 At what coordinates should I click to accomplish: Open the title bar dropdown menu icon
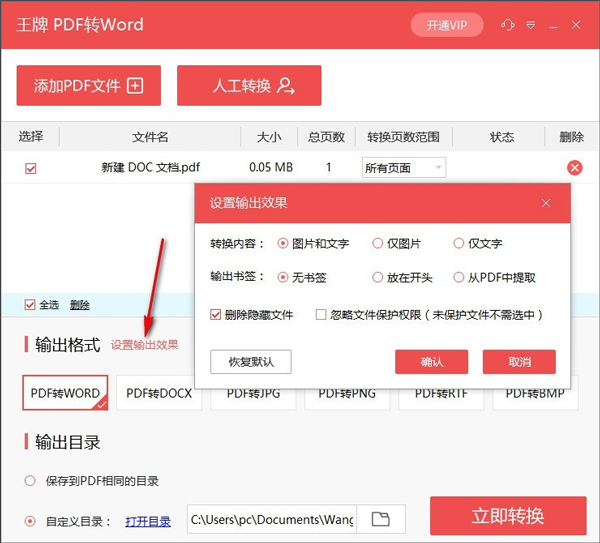530,26
